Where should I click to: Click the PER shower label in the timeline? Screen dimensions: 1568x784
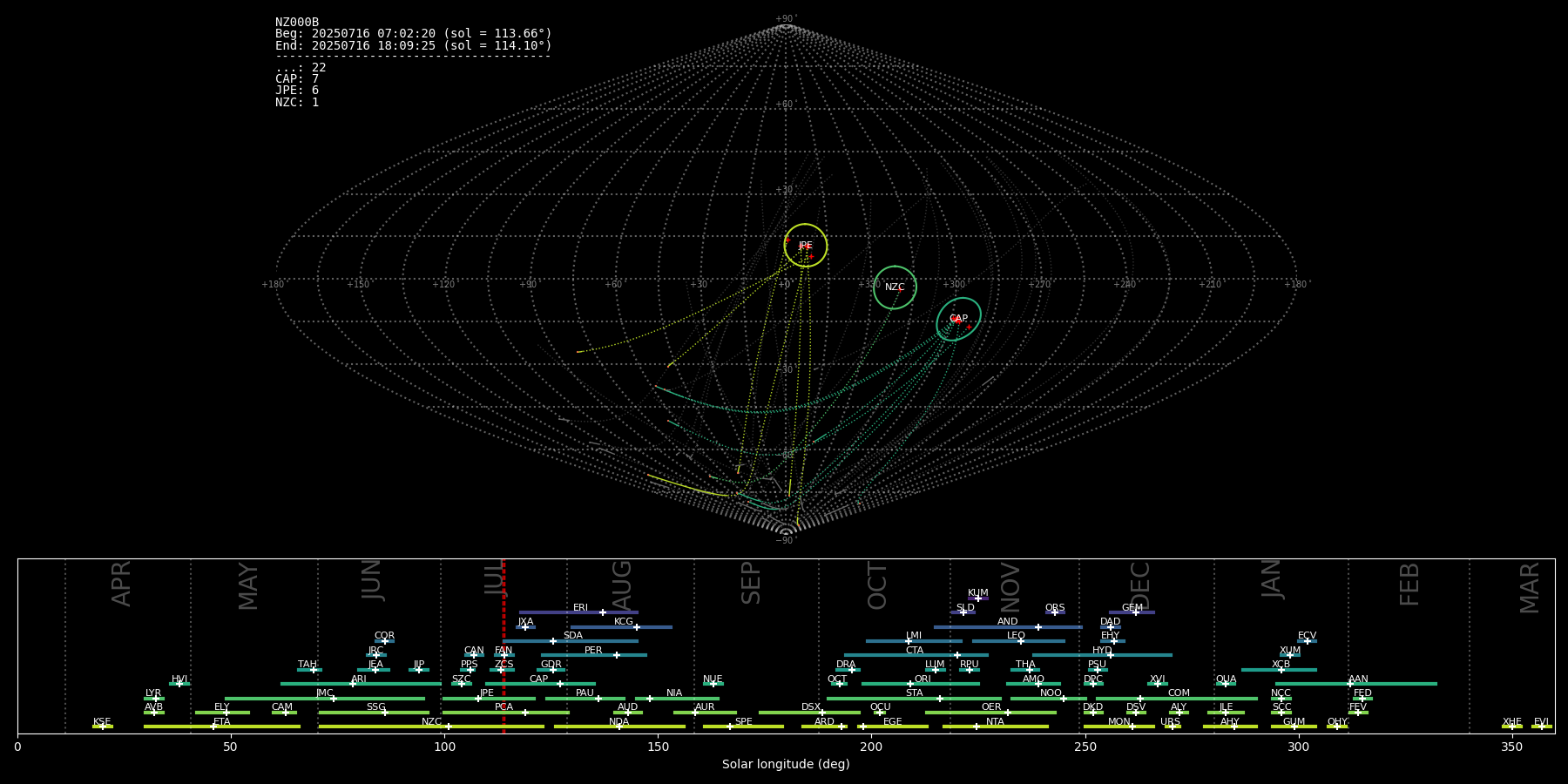[x=593, y=650]
